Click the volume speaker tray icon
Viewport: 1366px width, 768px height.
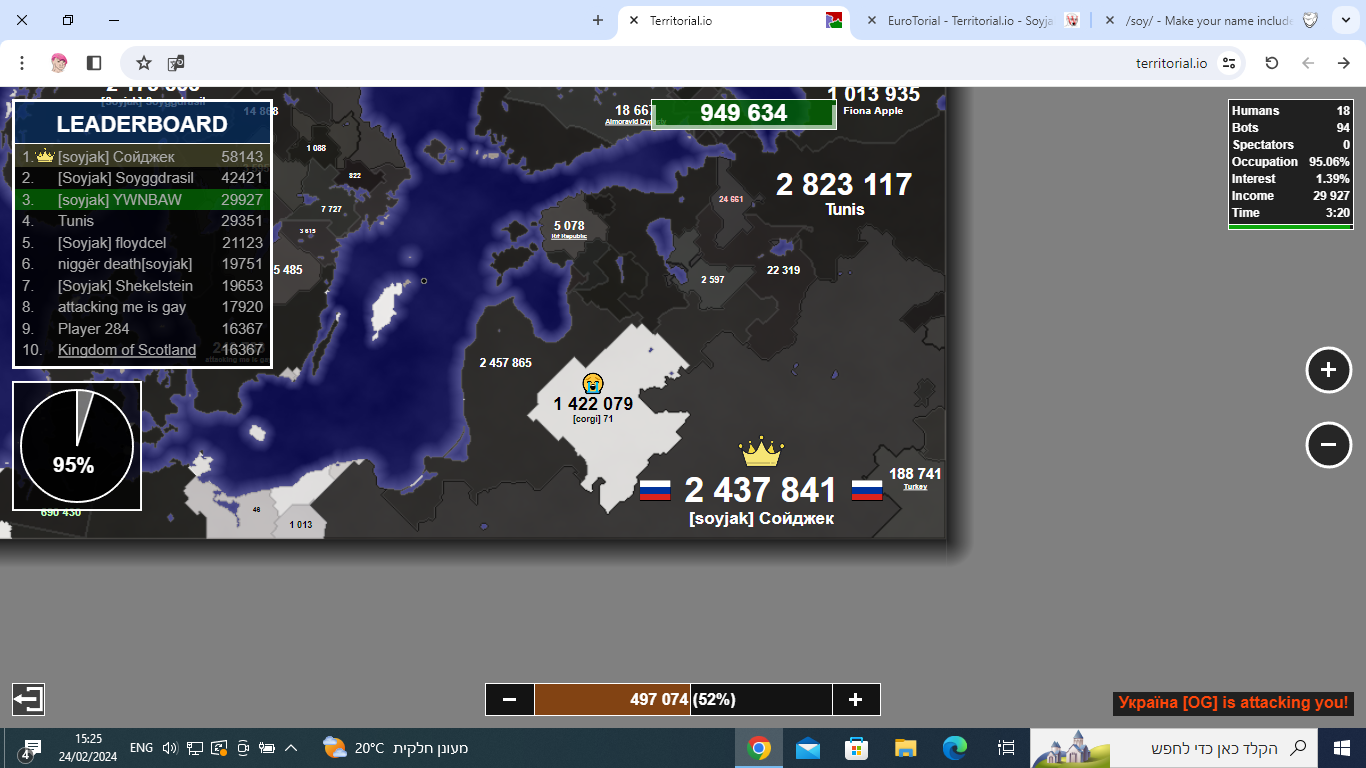pos(169,748)
